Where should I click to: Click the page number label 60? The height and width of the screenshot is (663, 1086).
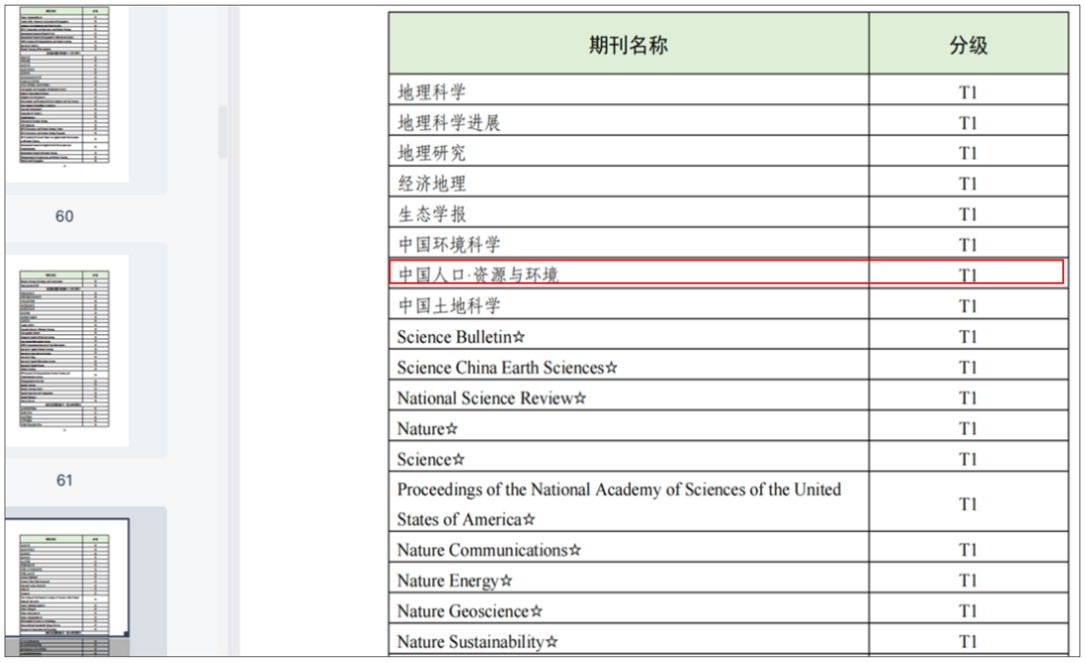point(64,216)
